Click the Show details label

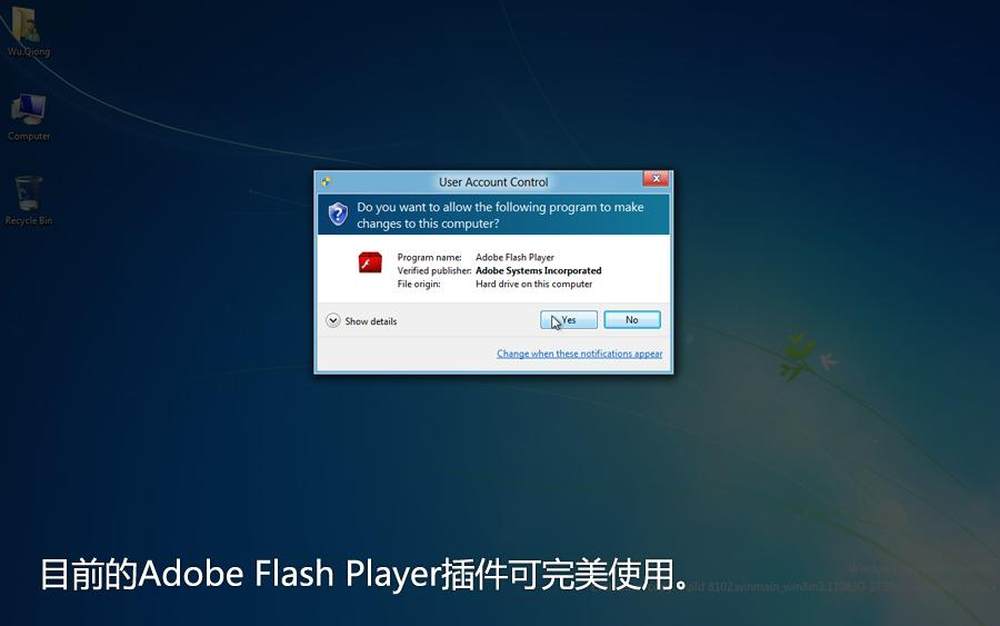tap(371, 321)
